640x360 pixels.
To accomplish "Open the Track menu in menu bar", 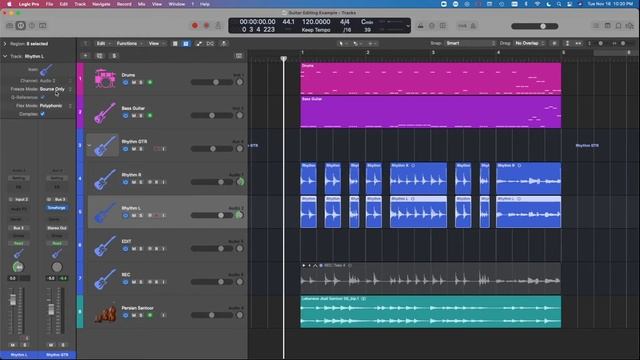I will 80,4.
